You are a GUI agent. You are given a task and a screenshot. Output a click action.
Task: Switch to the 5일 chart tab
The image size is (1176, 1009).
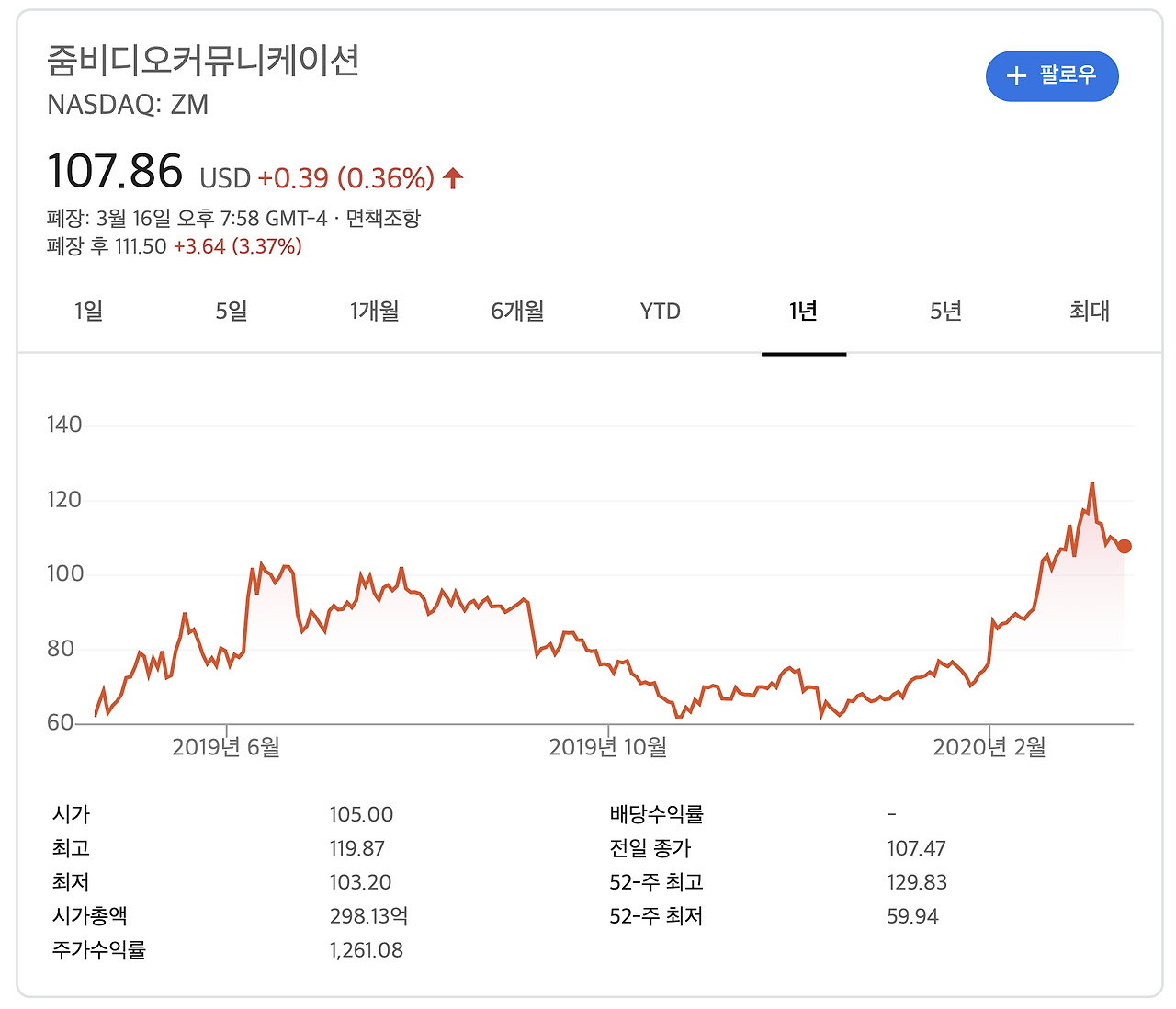[x=232, y=312]
